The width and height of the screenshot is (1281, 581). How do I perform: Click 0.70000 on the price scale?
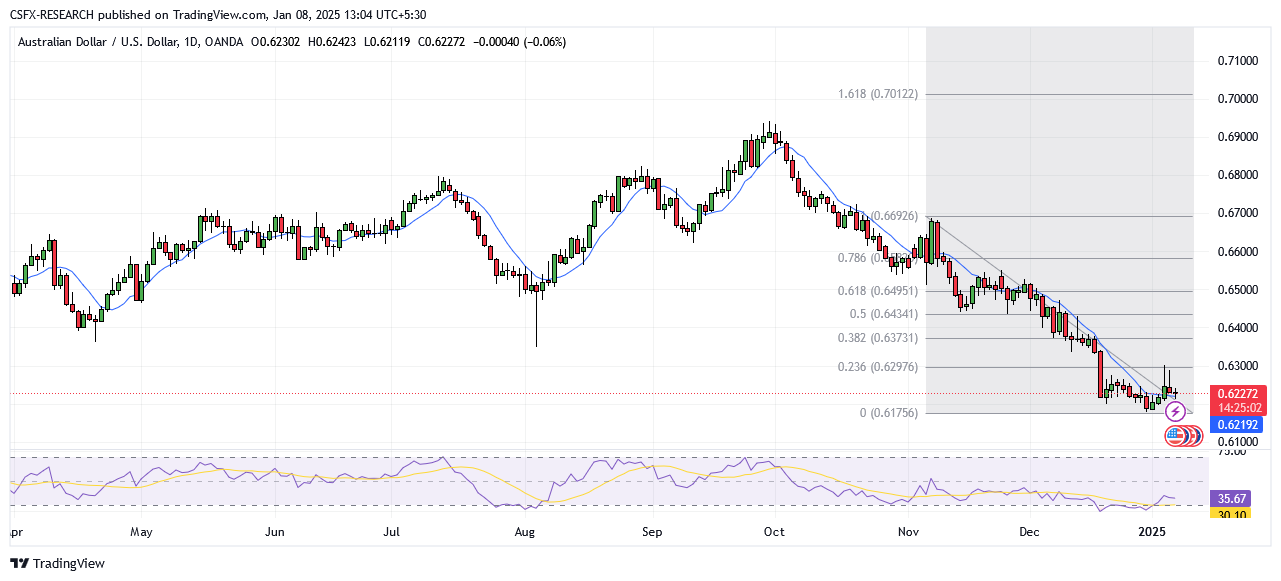(x=1239, y=99)
